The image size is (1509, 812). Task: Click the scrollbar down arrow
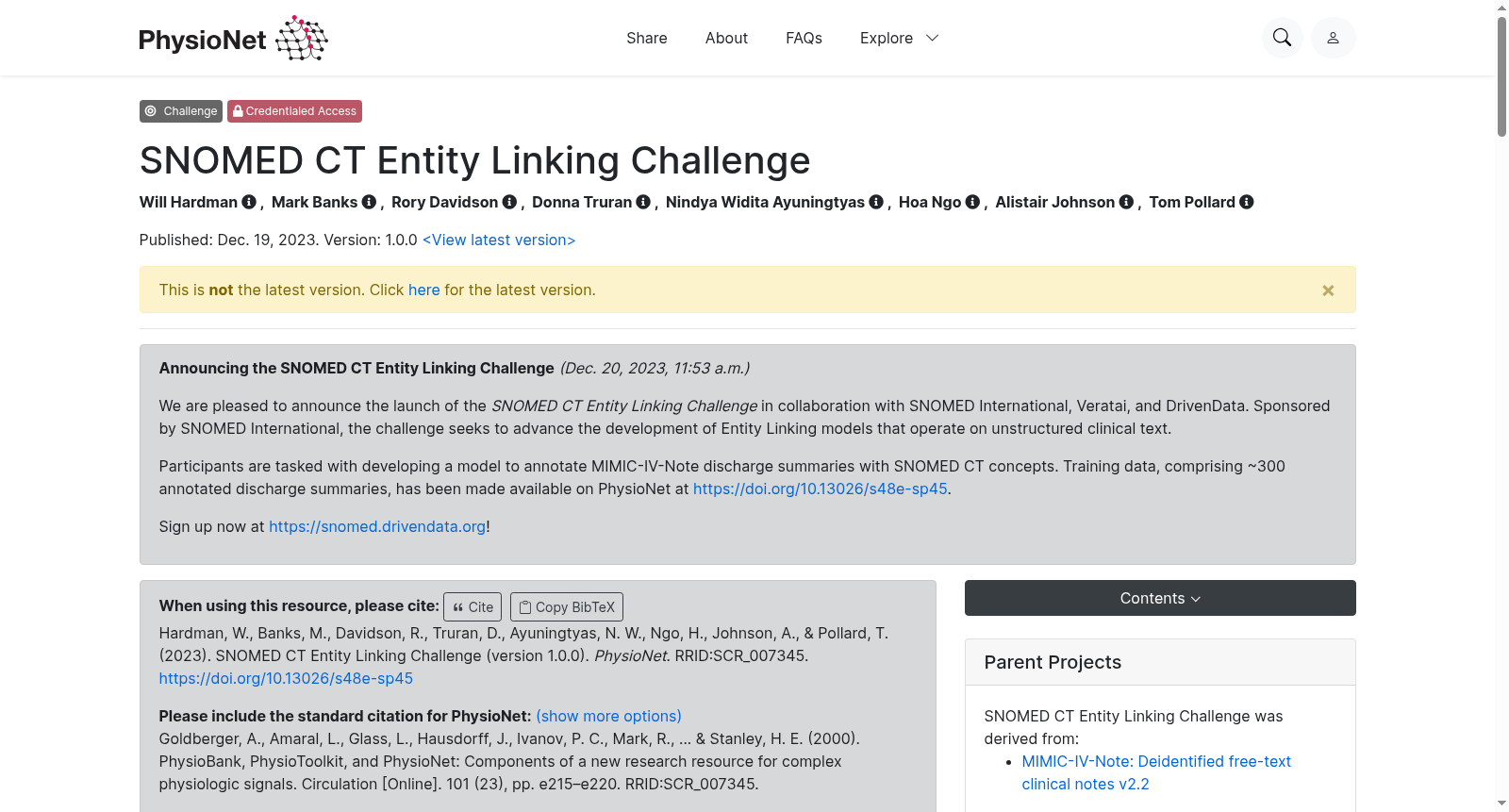click(1501, 804)
